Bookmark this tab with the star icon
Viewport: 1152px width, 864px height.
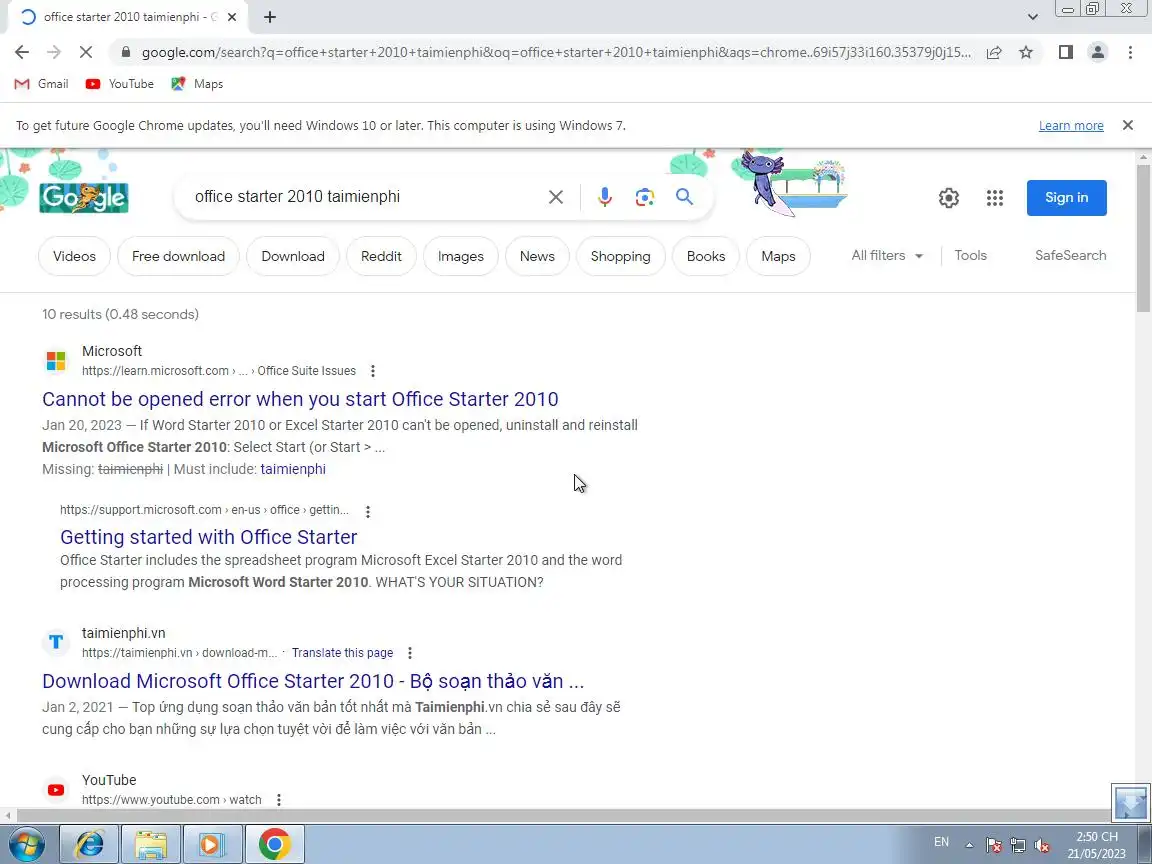(1026, 52)
